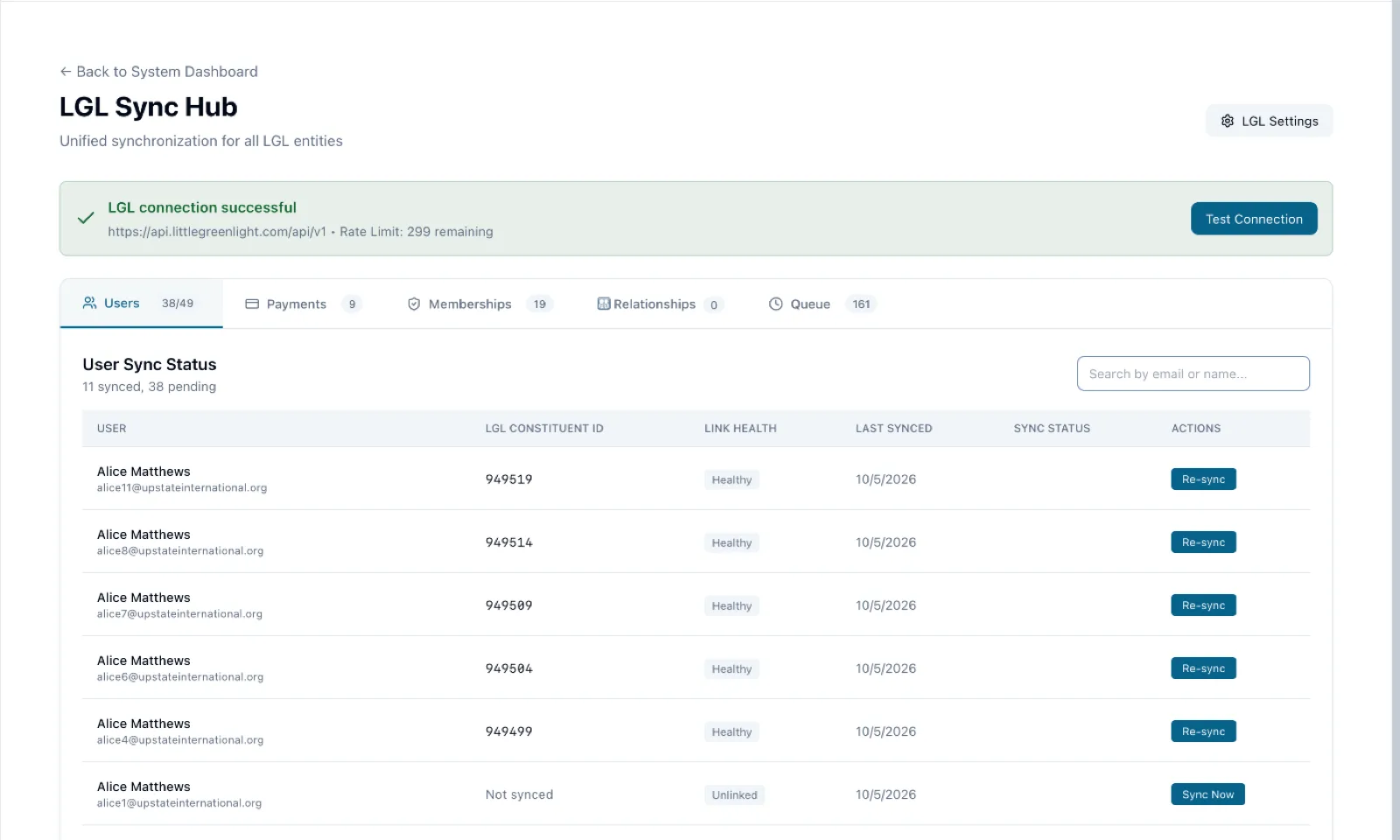This screenshot has height=840, width=1400.
Task: Re-sync alice6@upstateinternational.org
Action: click(1203, 668)
